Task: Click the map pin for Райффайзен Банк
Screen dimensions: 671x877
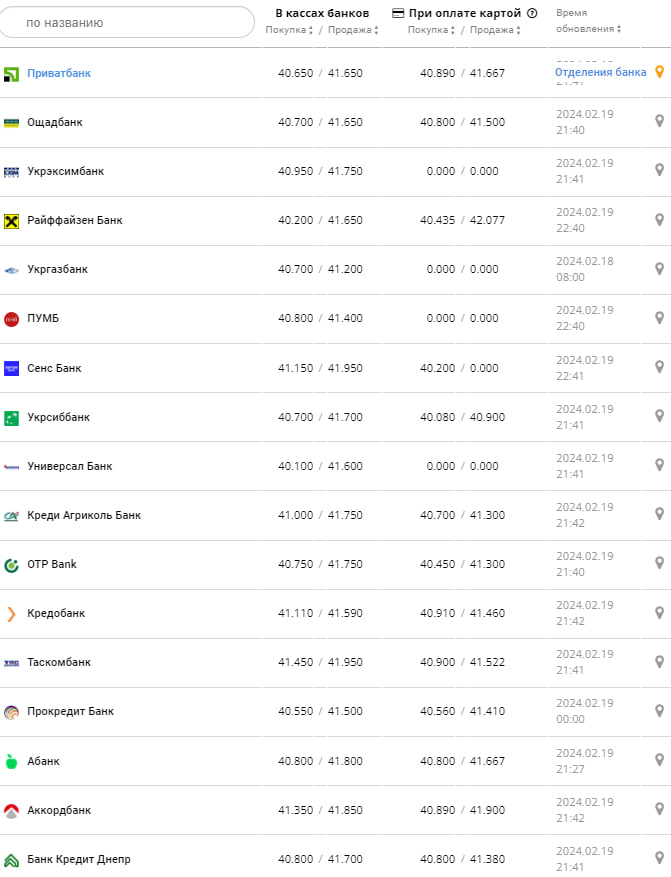Action: coord(659,219)
